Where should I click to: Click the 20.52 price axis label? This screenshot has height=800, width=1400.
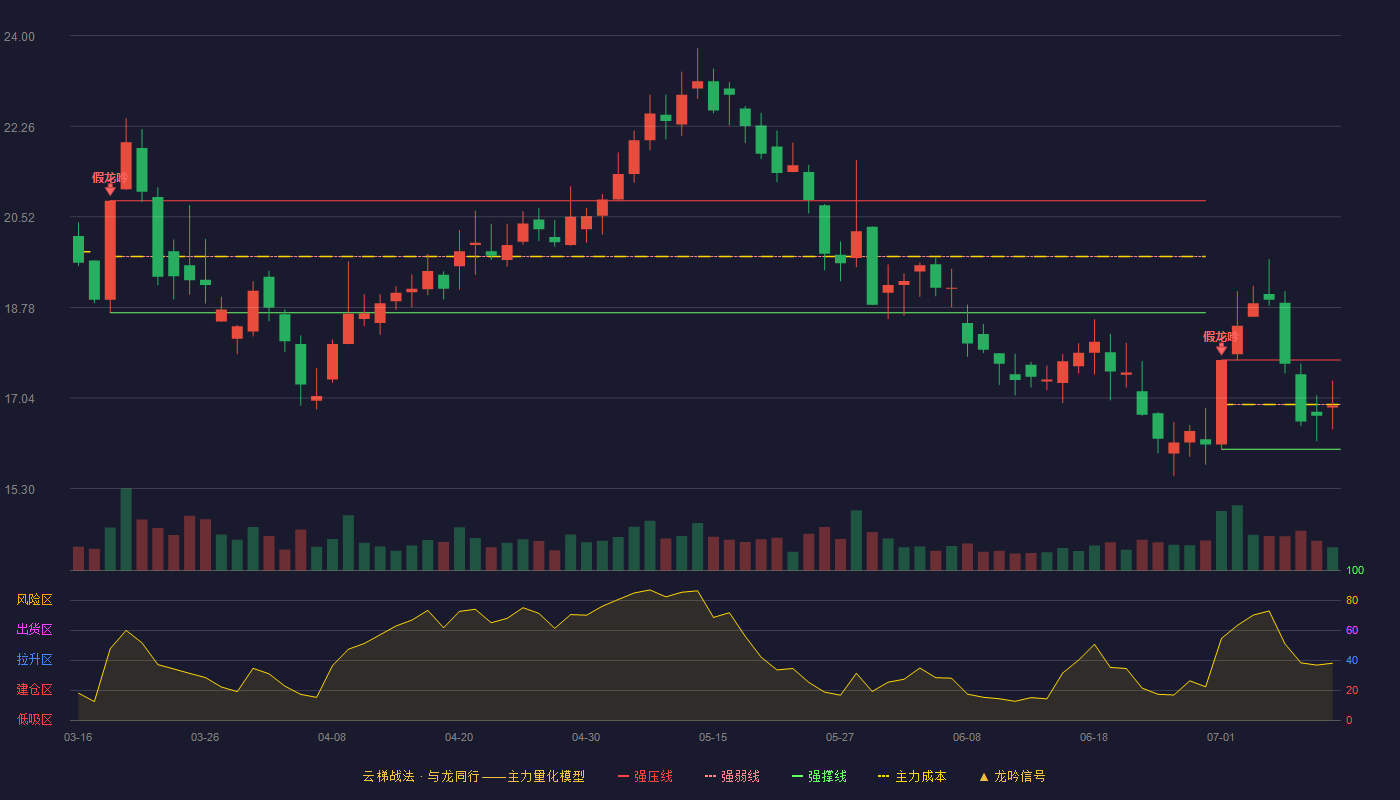[19, 218]
